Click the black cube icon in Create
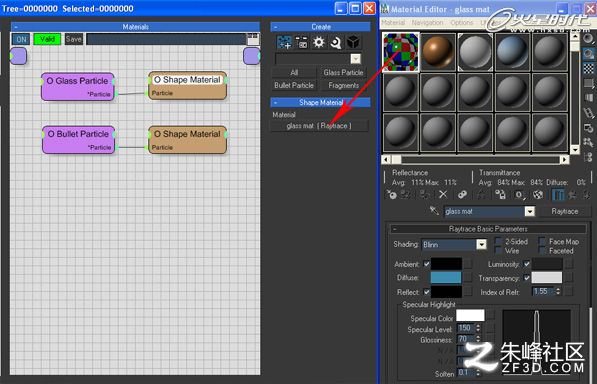The width and height of the screenshot is (597, 384). click(353, 42)
